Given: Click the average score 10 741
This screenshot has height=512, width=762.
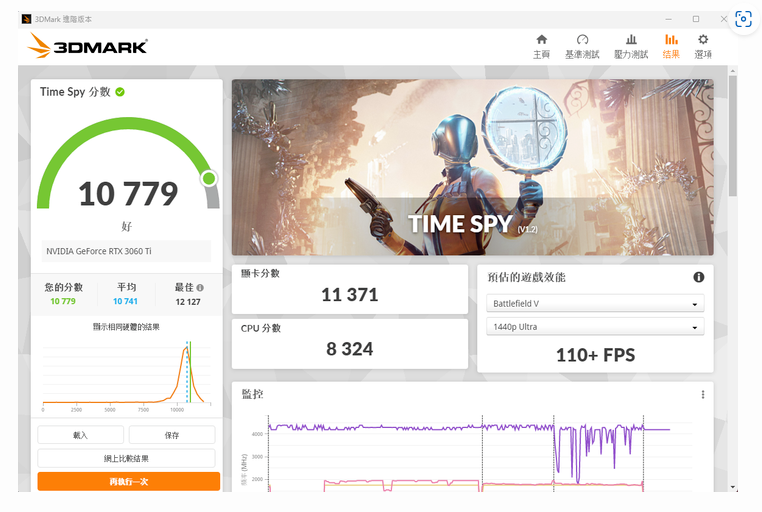Looking at the screenshot, I should click(125, 301).
